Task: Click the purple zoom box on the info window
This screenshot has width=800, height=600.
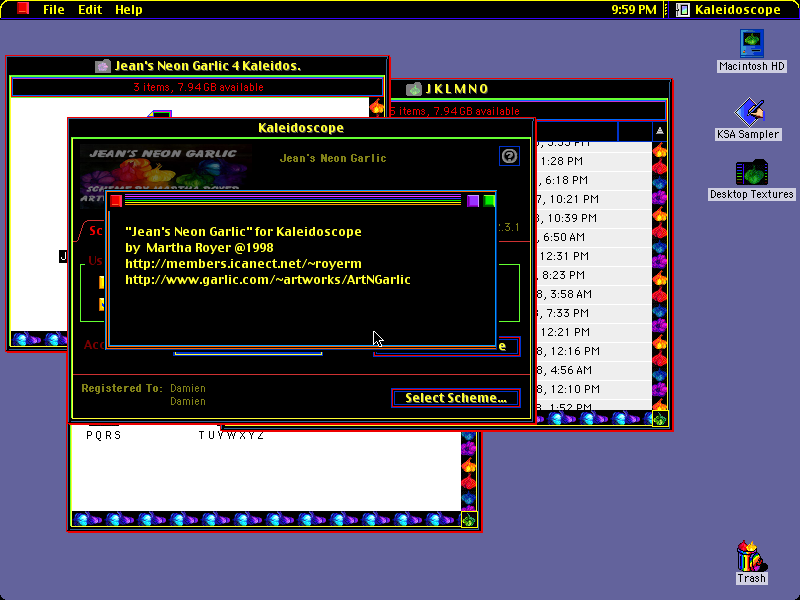Action: click(473, 201)
